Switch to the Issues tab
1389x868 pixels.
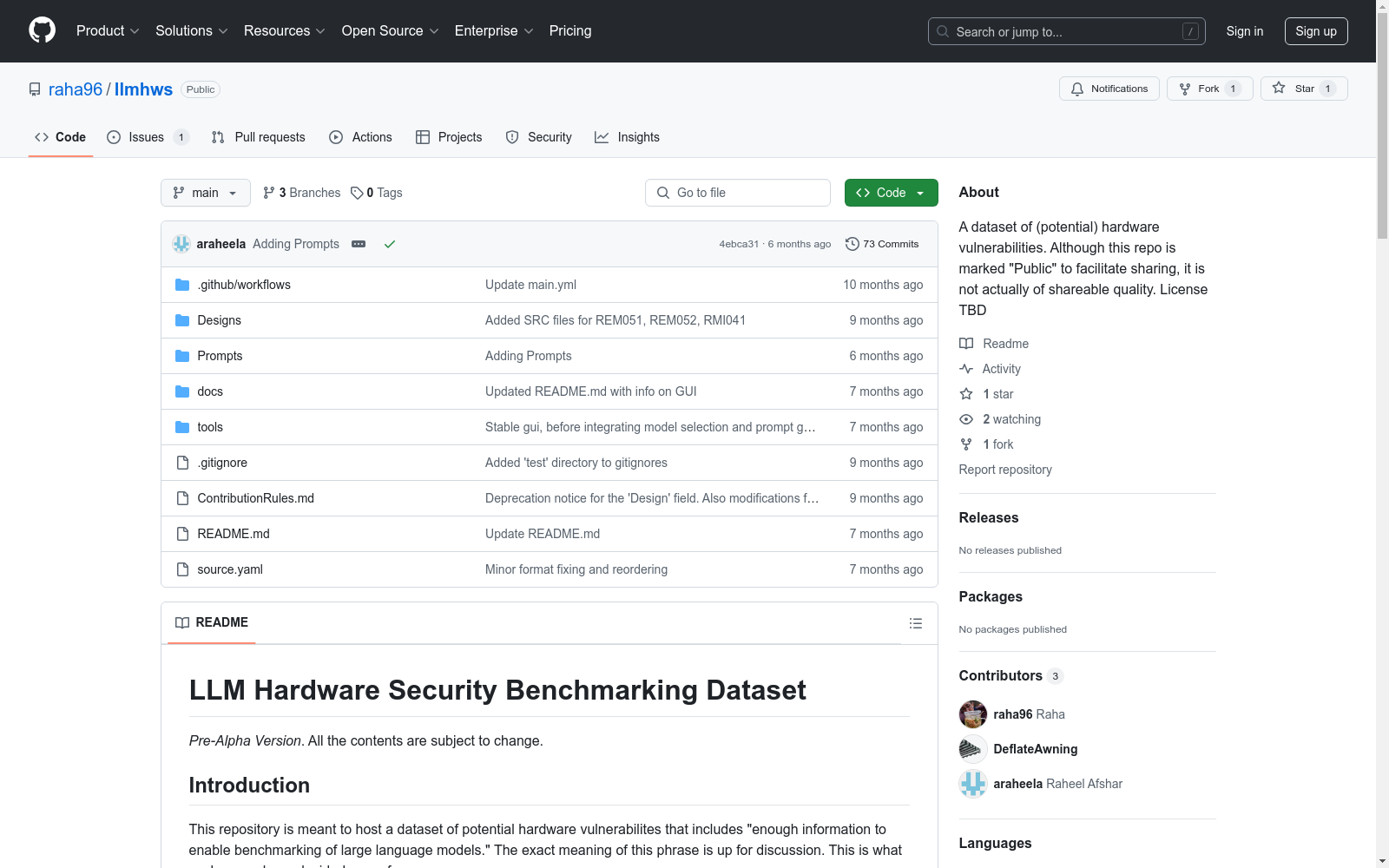point(148,137)
